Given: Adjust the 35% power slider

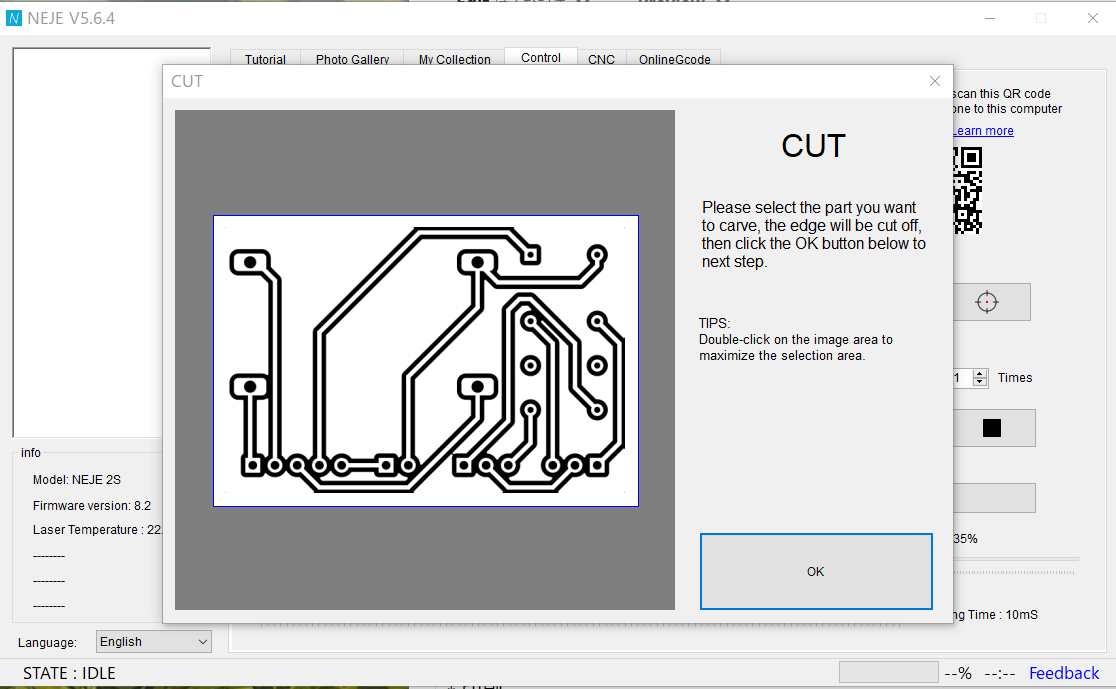Looking at the screenshot, I should click(x=1015, y=559).
